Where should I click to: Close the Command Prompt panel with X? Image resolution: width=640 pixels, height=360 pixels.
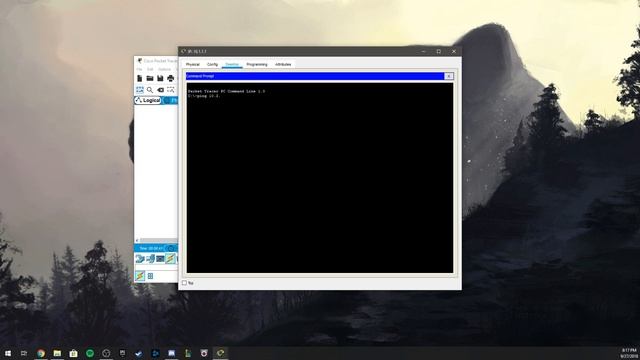coord(449,76)
